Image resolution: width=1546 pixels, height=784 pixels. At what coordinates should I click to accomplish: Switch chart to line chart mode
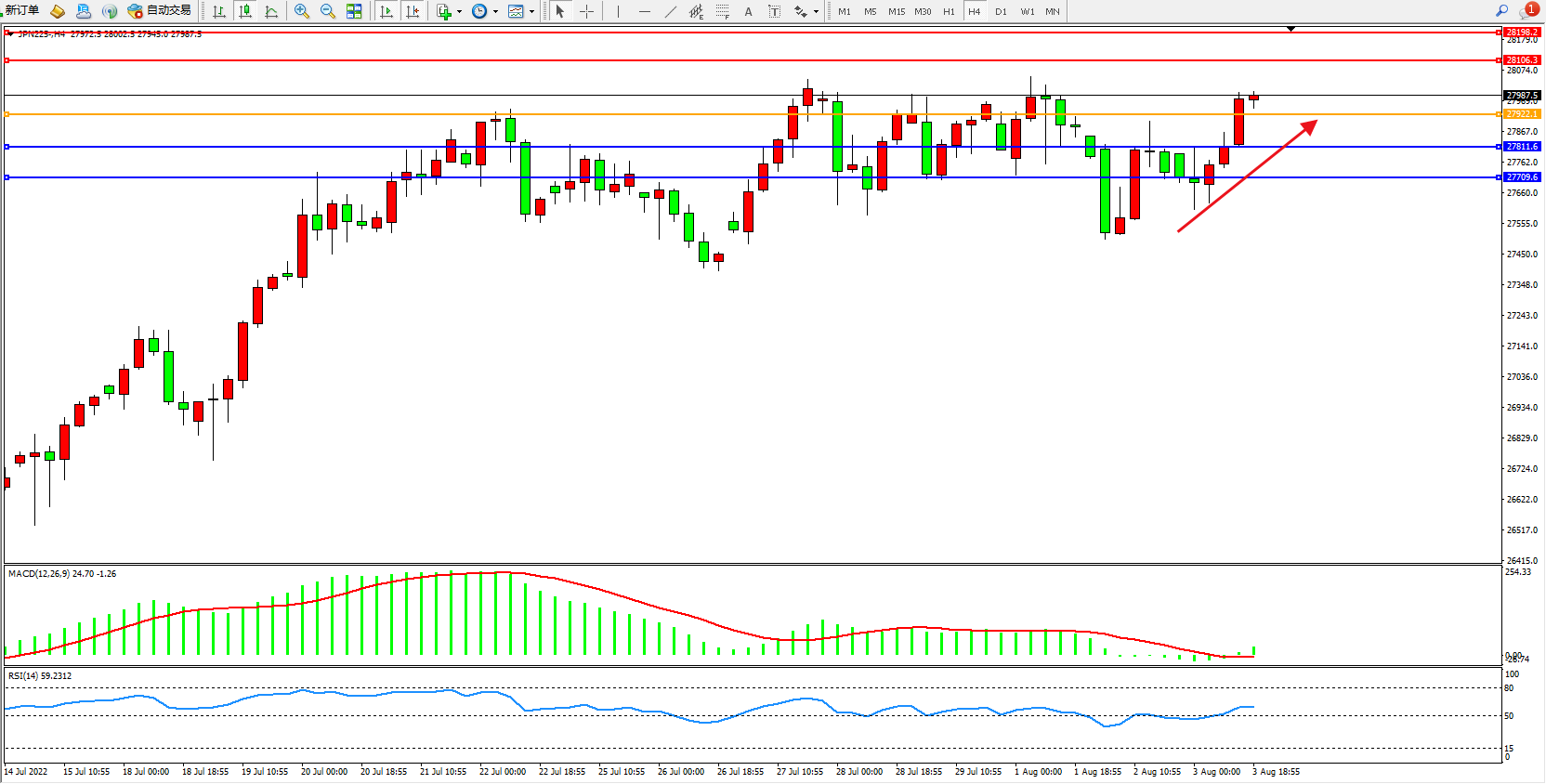tap(271, 11)
